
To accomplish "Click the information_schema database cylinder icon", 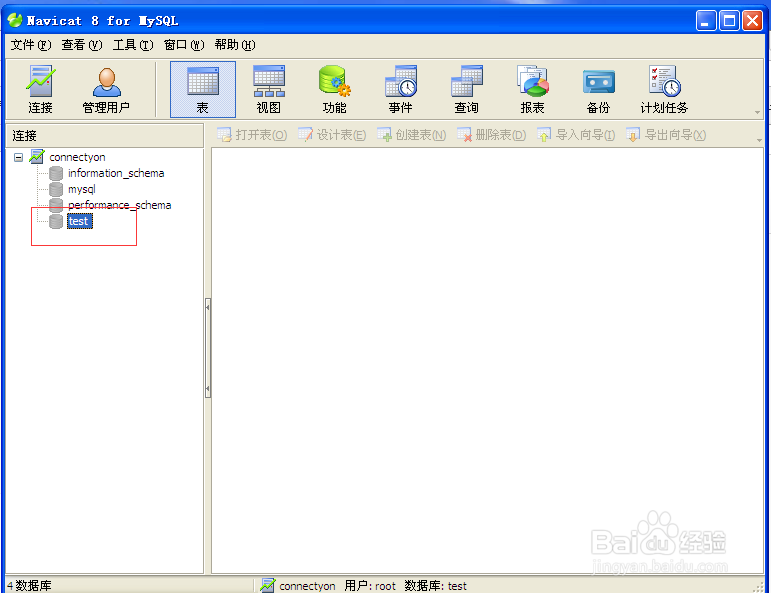I will tap(56, 173).
